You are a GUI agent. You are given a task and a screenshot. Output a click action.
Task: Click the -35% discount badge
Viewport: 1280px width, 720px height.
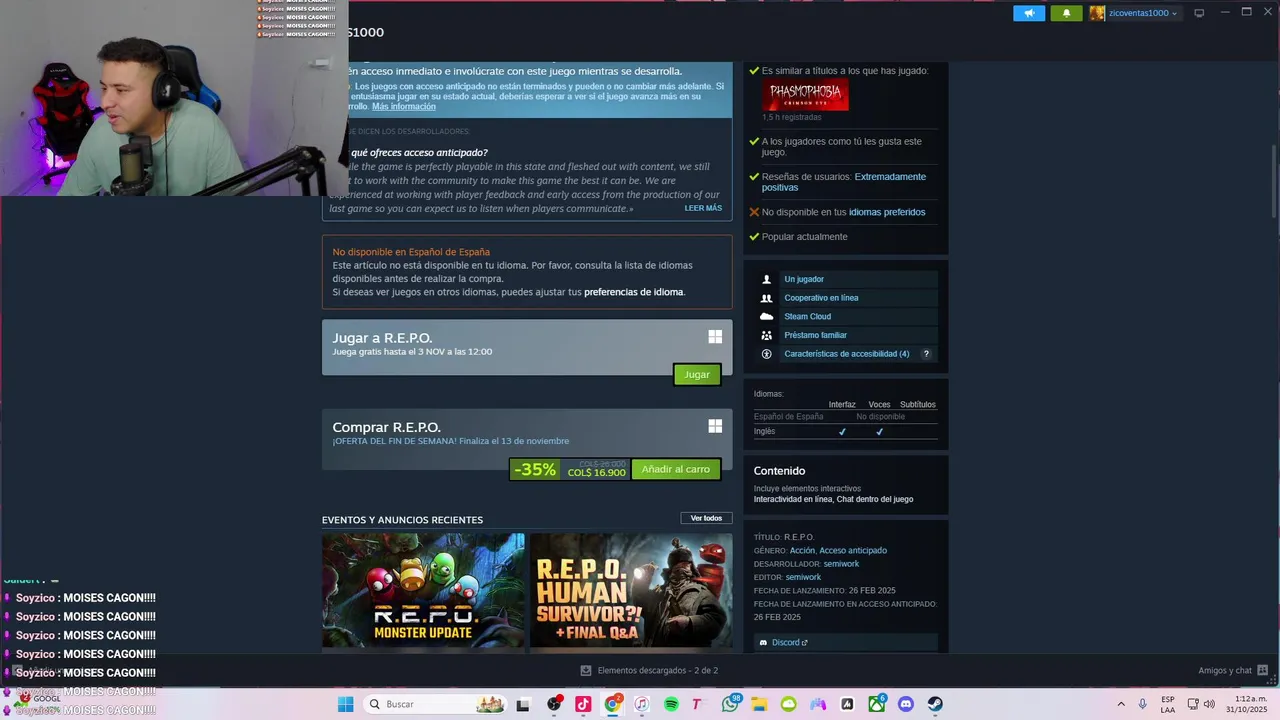[535, 469]
